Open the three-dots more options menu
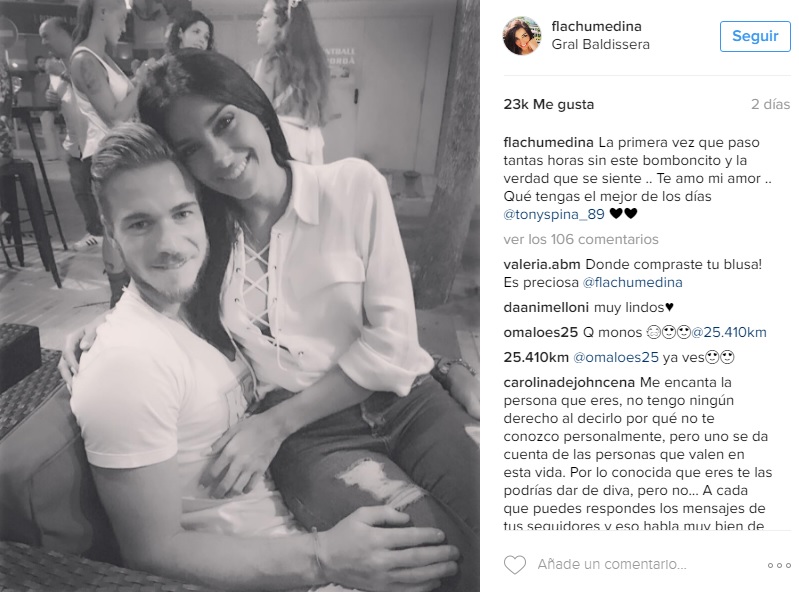 click(x=779, y=565)
